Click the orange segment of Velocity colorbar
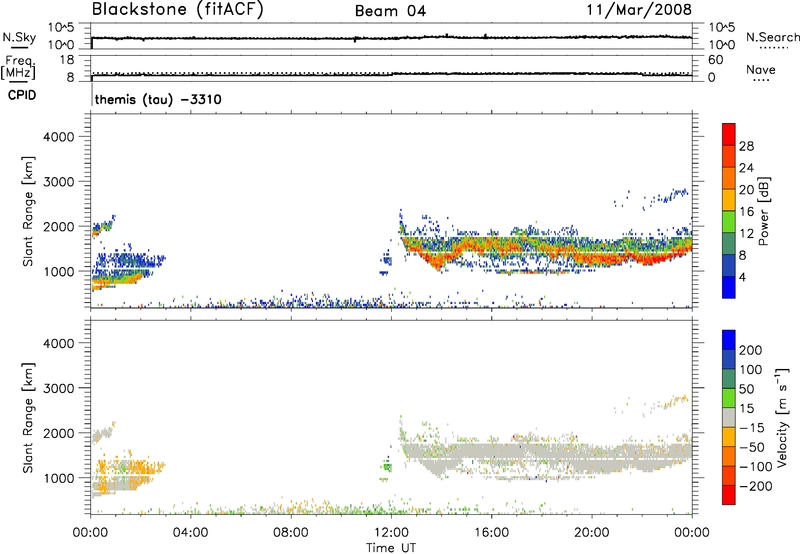 [x=729, y=457]
